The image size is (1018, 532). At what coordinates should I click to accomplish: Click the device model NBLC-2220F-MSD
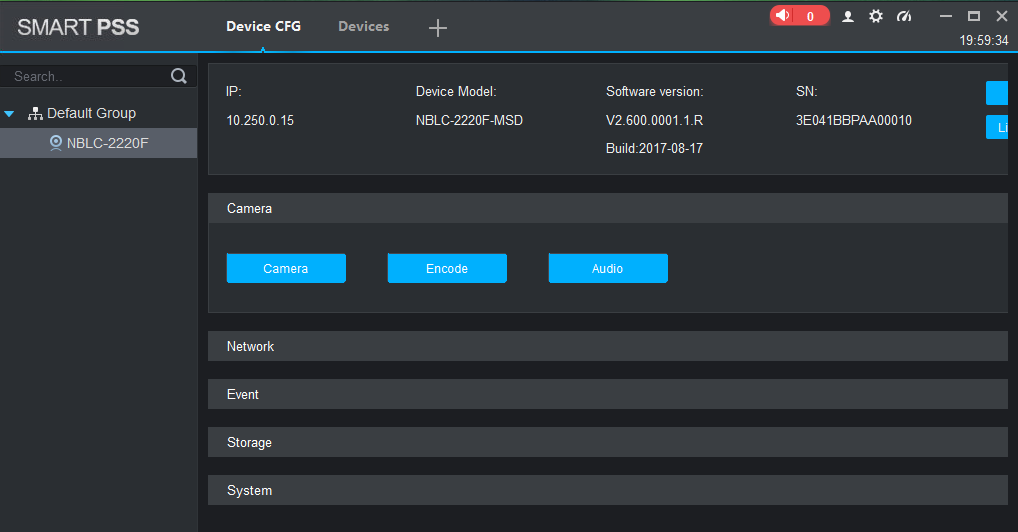point(469,120)
